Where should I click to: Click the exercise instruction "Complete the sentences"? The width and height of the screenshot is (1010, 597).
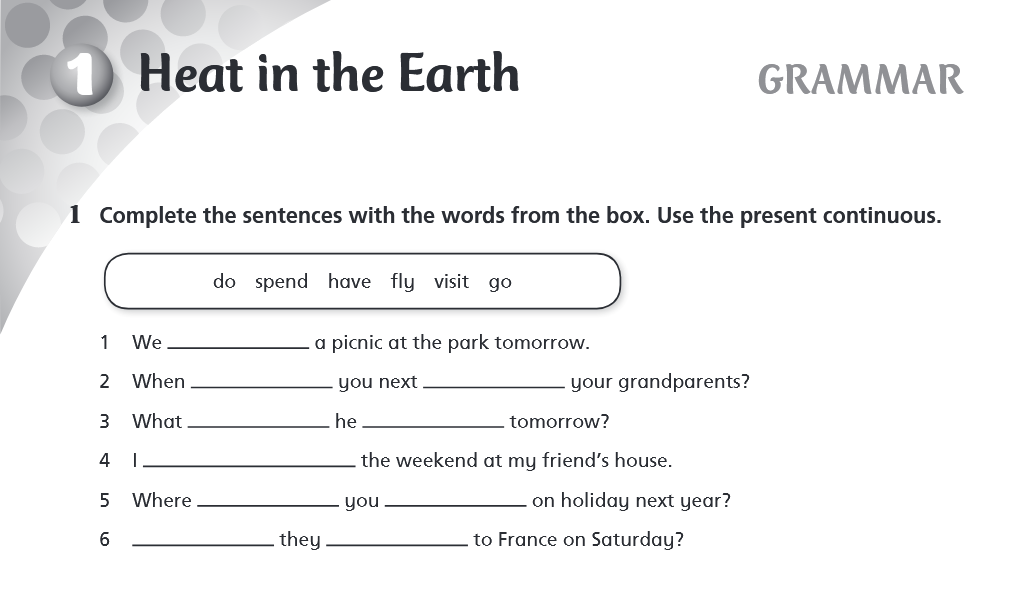[x=520, y=216]
